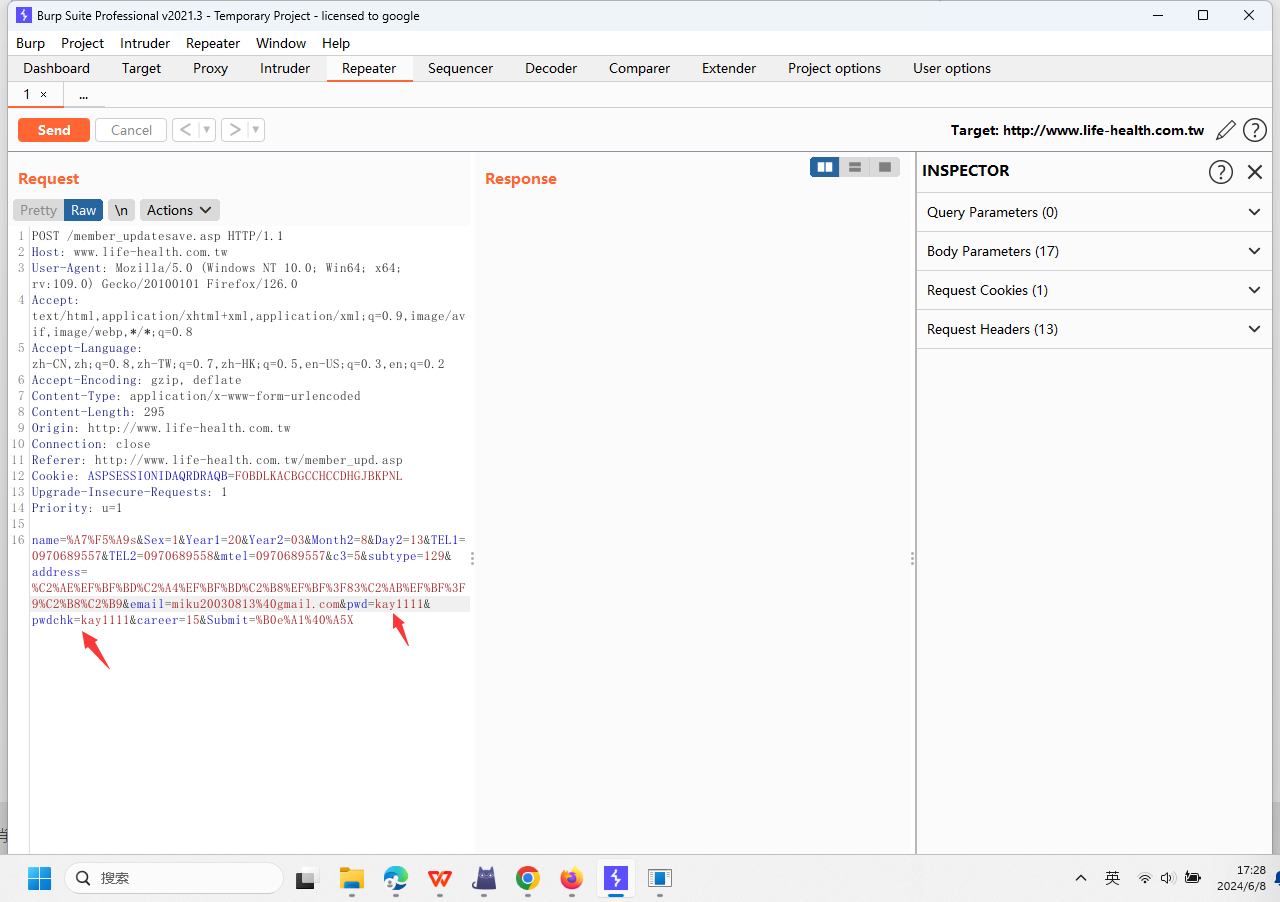The width and height of the screenshot is (1280, 902).
Task: Close Repeater tab 1 with its ×
Action: 43,94
